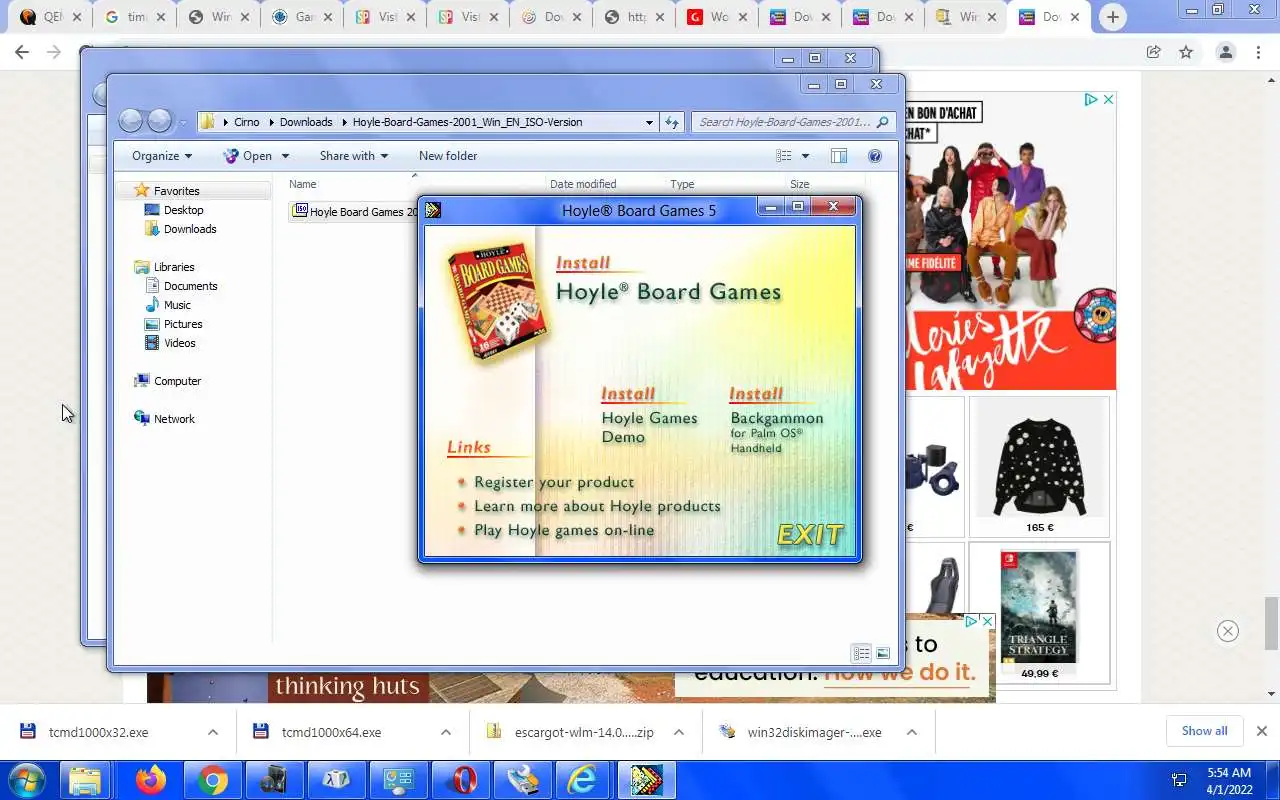
Task: Open the view options dropdown arrow
Action: pyautogui.click(x=805, y=156)
